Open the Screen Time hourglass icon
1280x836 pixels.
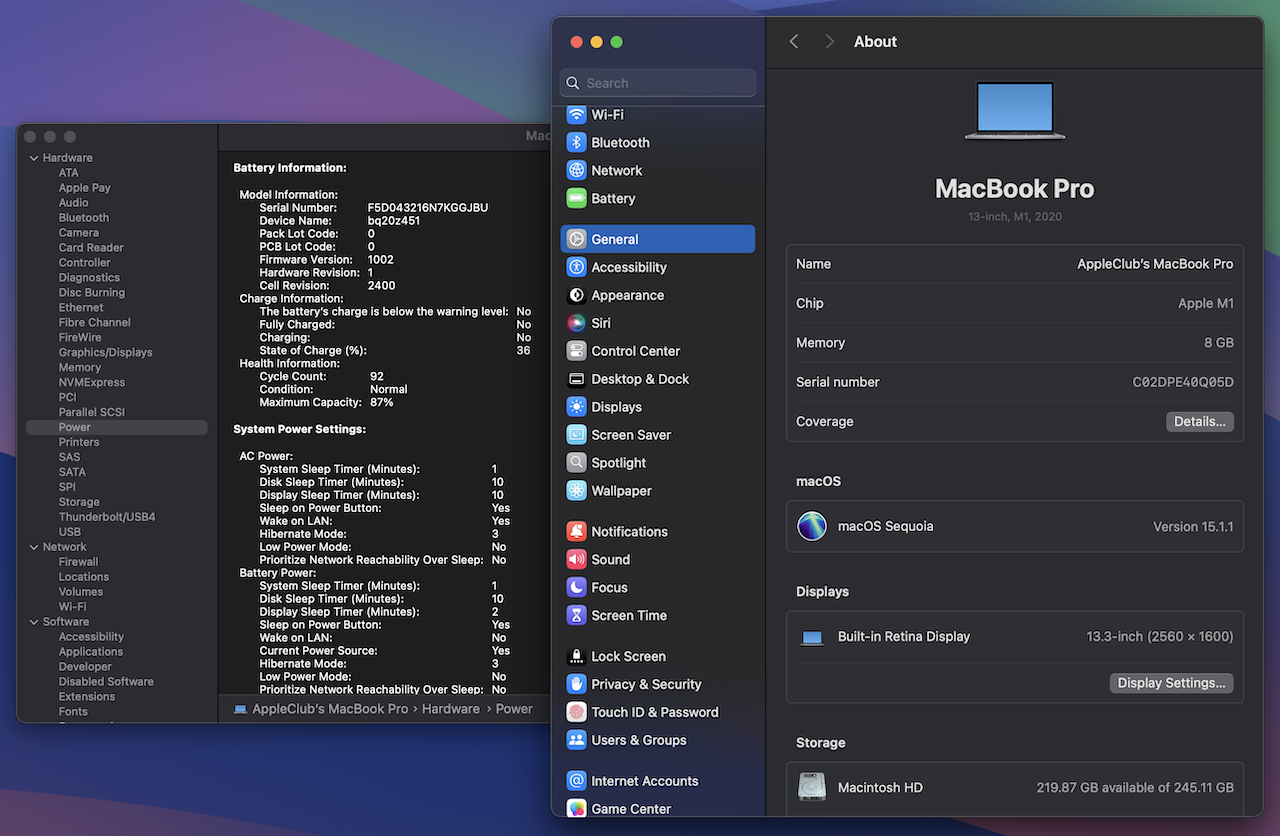point(576,616)
